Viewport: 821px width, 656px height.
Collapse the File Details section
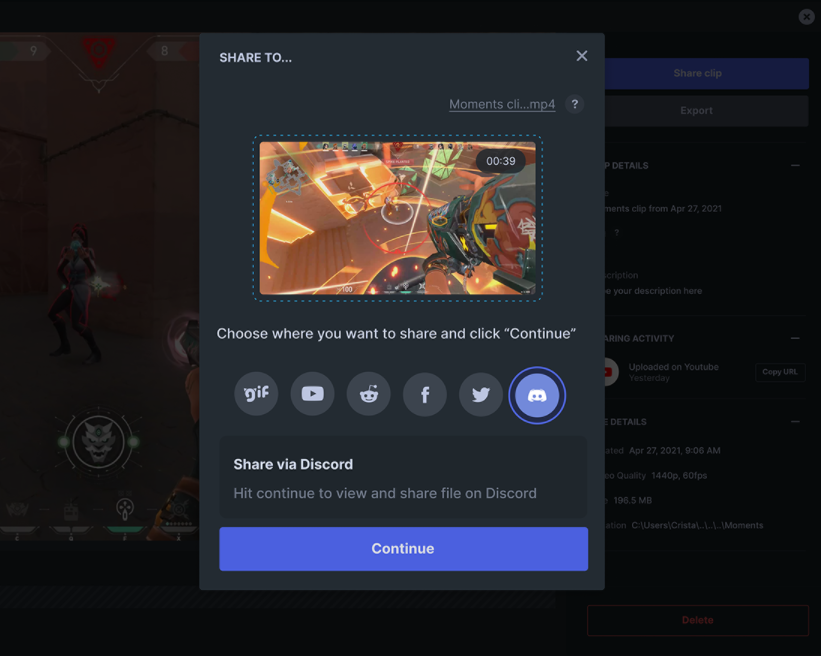[795, 421]
